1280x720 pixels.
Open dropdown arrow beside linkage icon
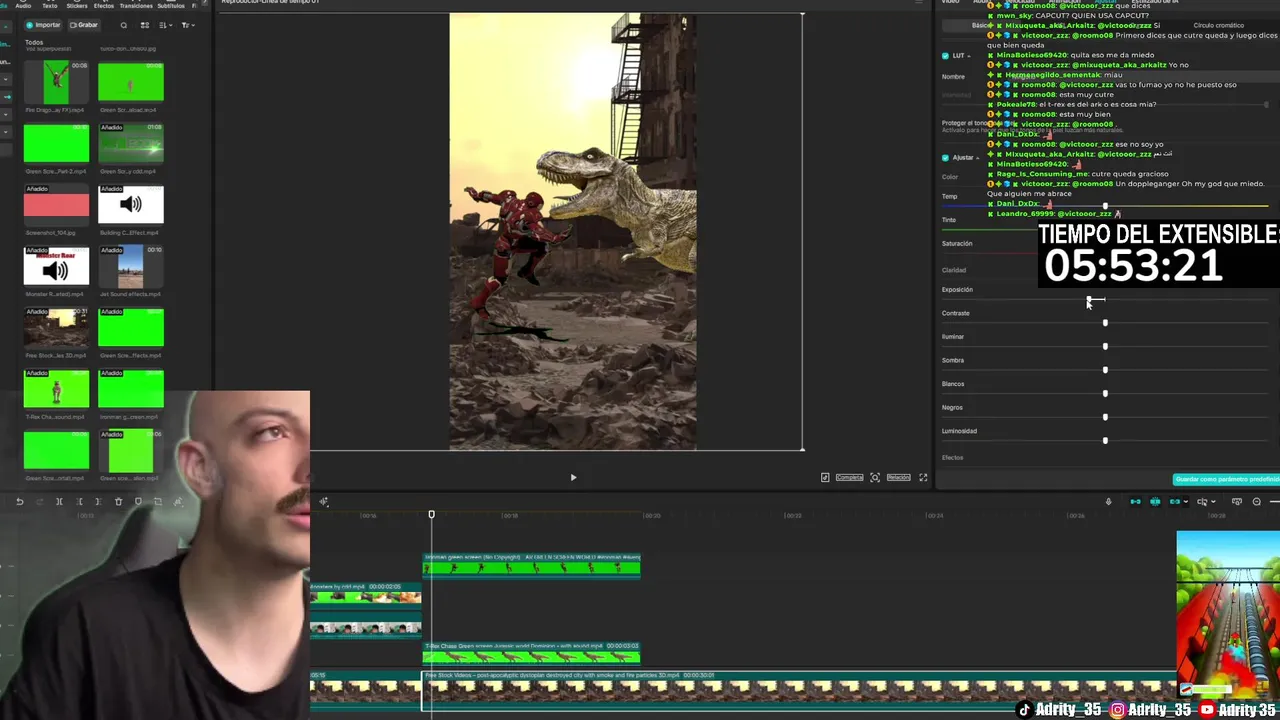tap(1186, 502)
